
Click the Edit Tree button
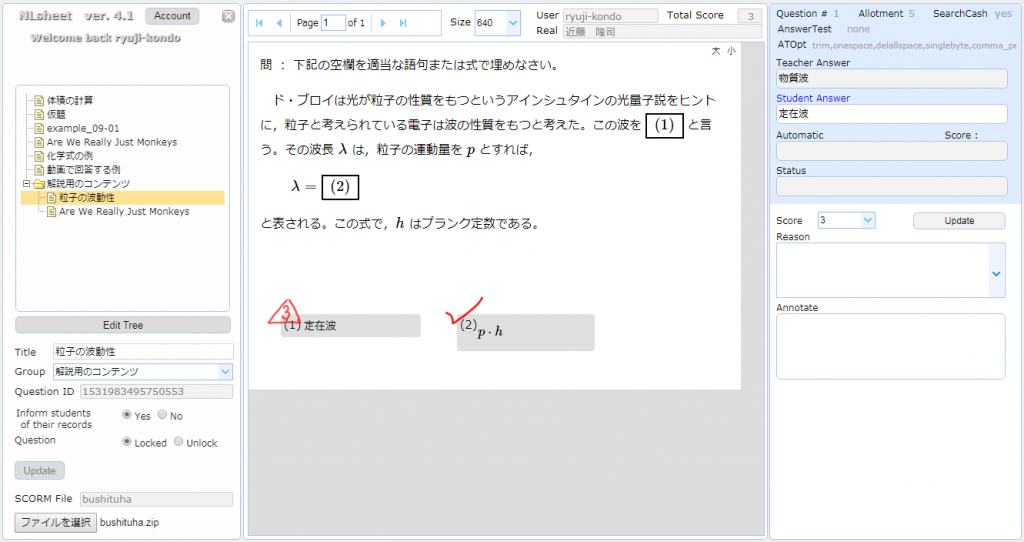tap(123, 325)
